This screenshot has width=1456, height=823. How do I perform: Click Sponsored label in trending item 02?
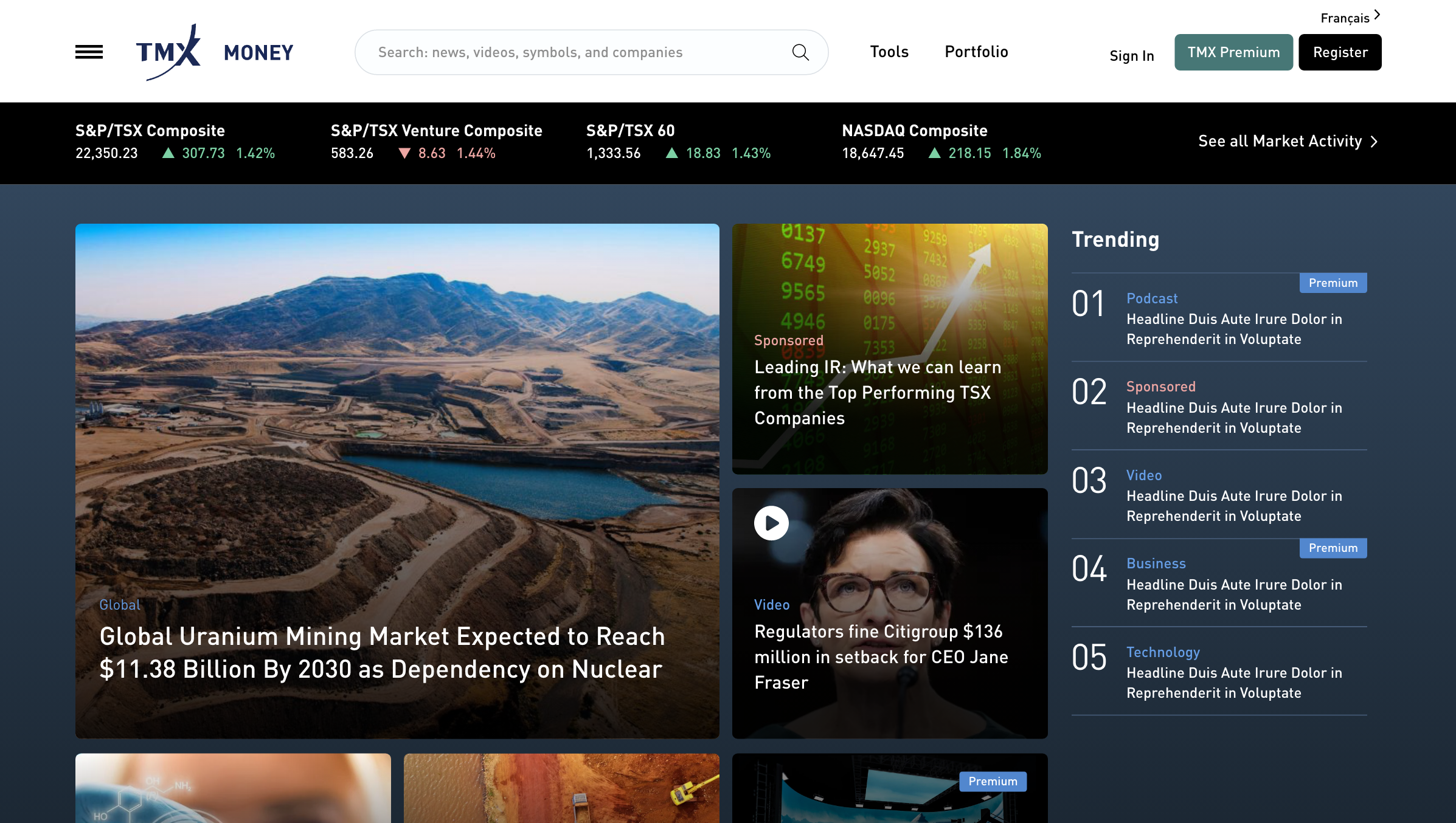pos(1161,387)
